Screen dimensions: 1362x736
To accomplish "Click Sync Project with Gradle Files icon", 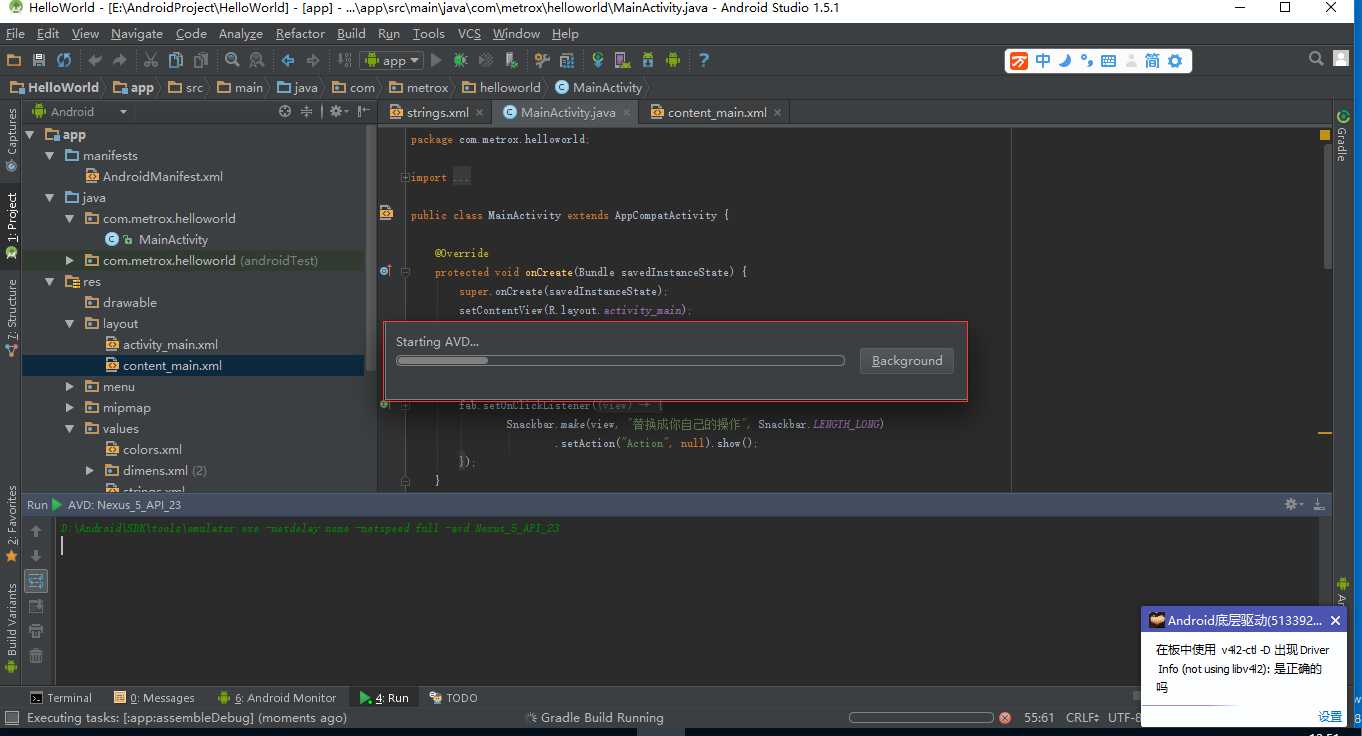I will tap(598, 60).
